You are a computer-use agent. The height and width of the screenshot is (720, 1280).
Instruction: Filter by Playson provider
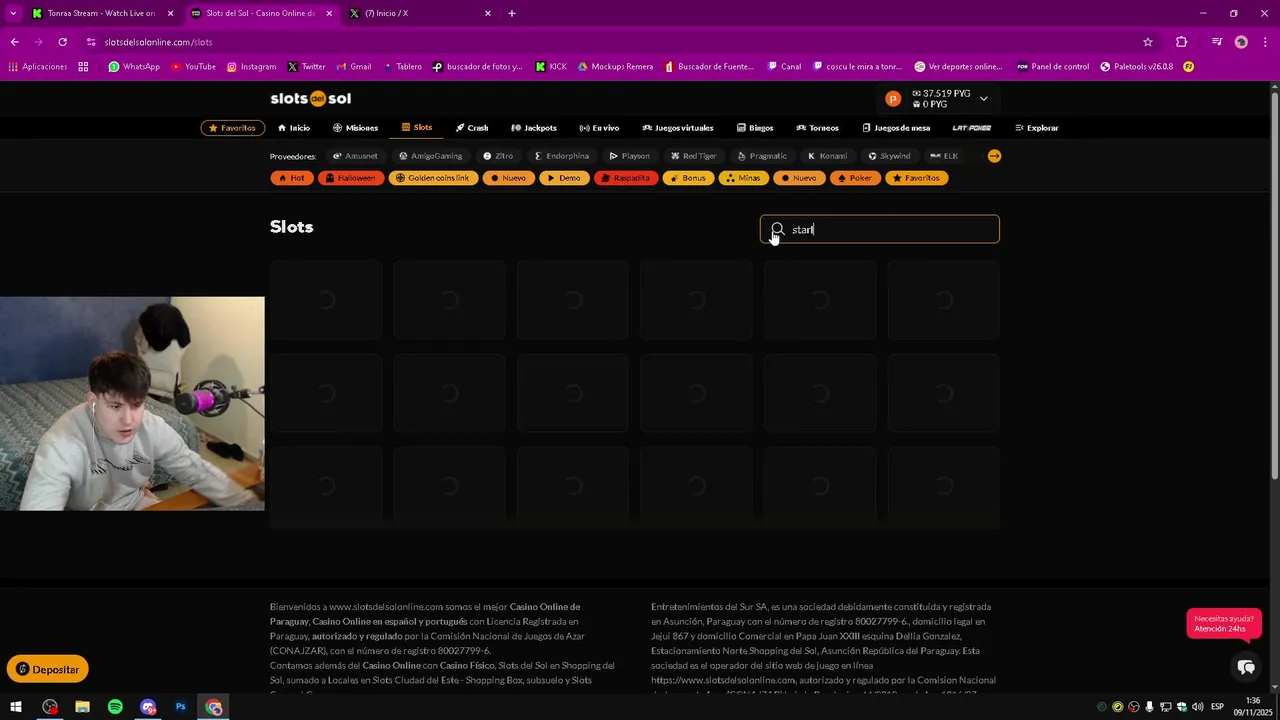pos(629,156)
